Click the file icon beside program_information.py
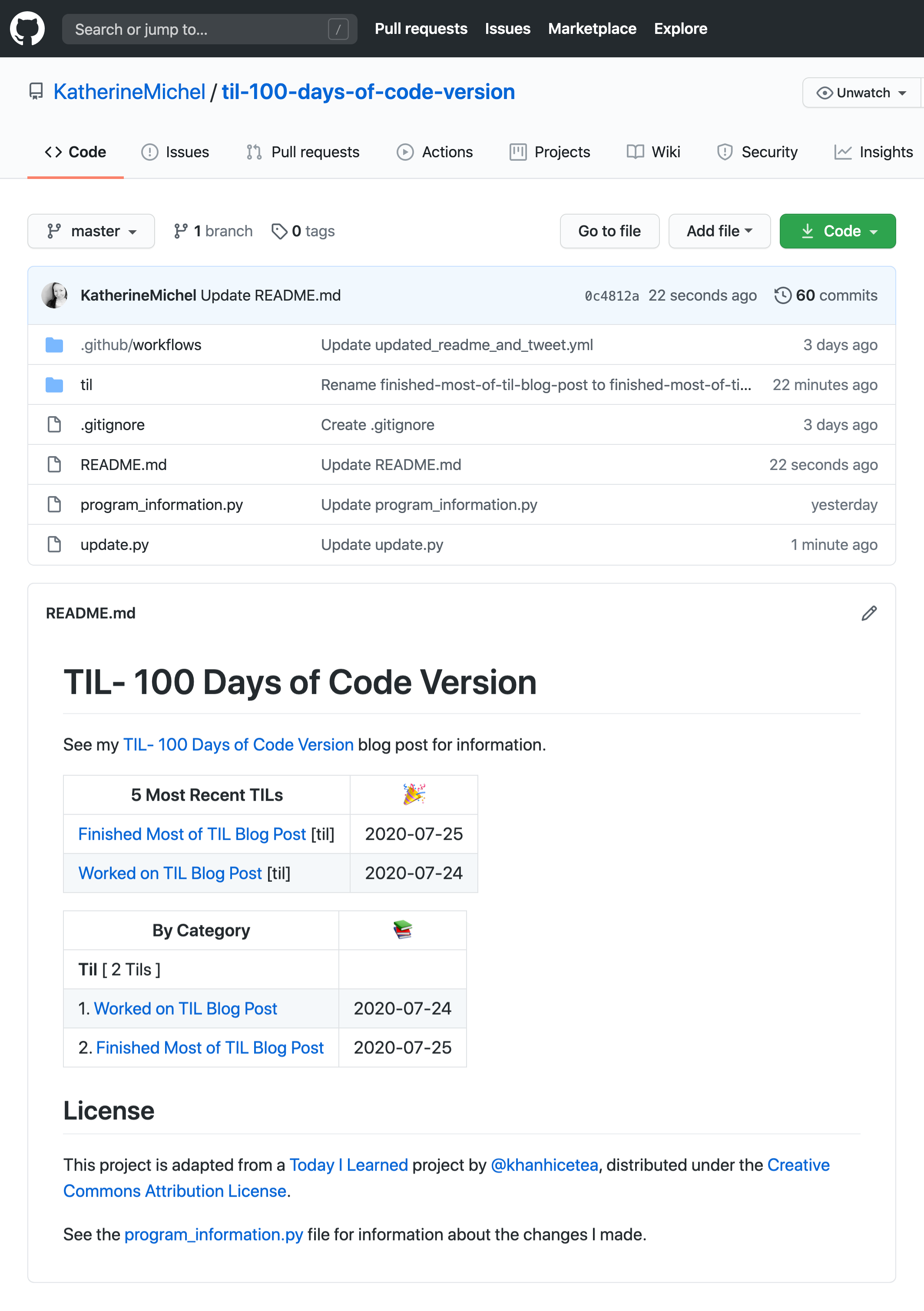The image size is (924, 1311). (54, 505)
